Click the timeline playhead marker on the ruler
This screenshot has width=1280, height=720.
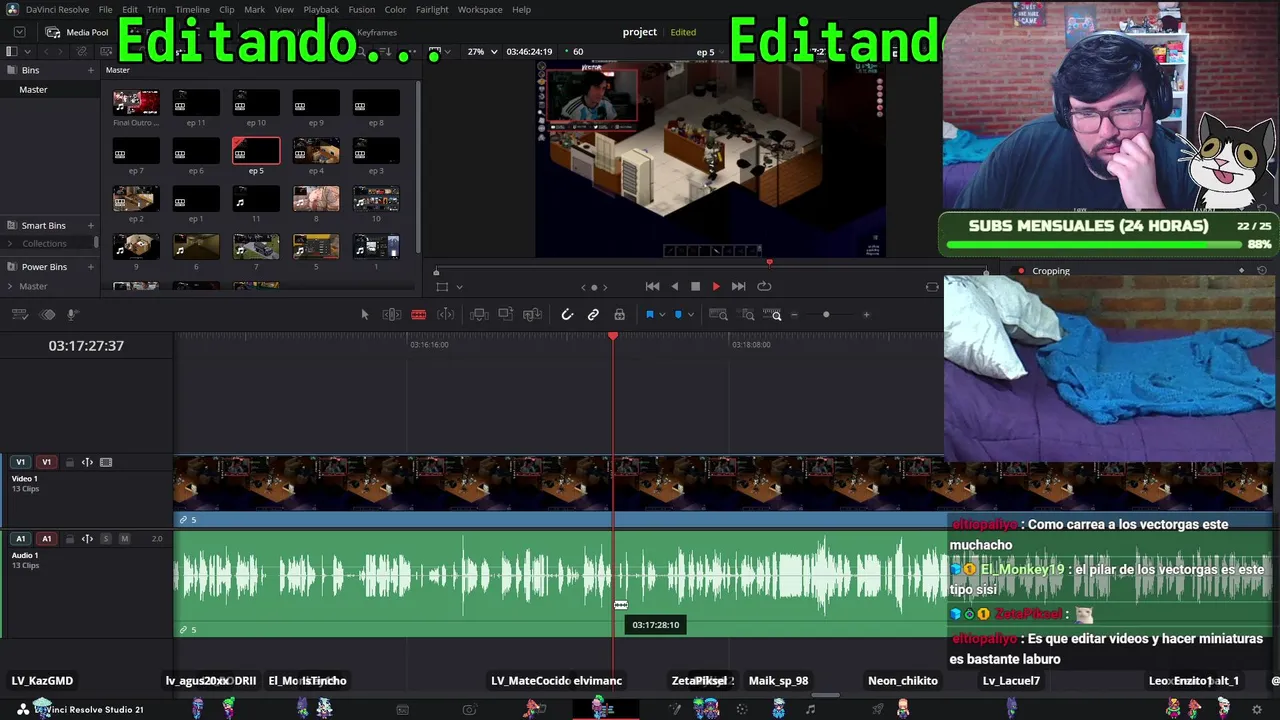pos(613,337)
